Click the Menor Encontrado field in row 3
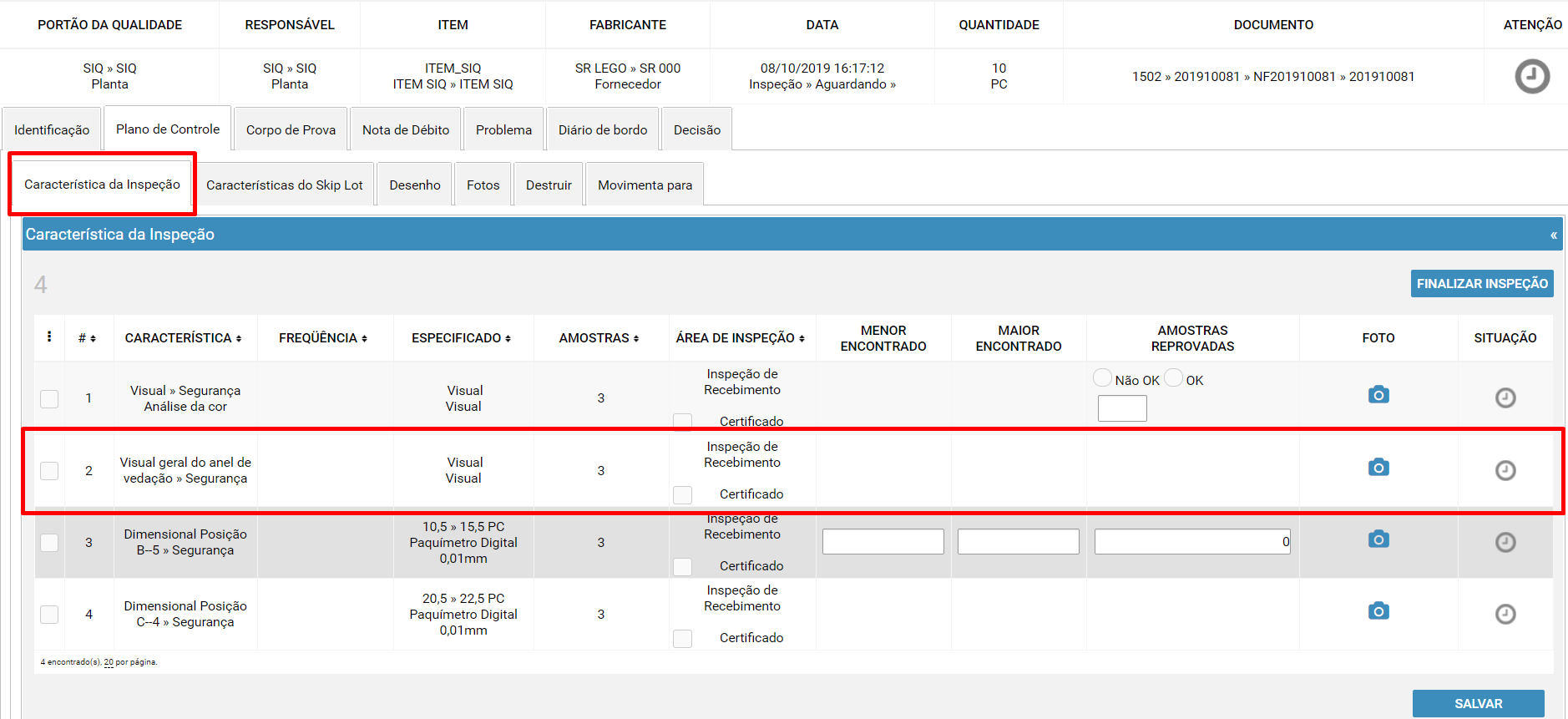Viewport: 1568px width, 719px height. (883, 541)
